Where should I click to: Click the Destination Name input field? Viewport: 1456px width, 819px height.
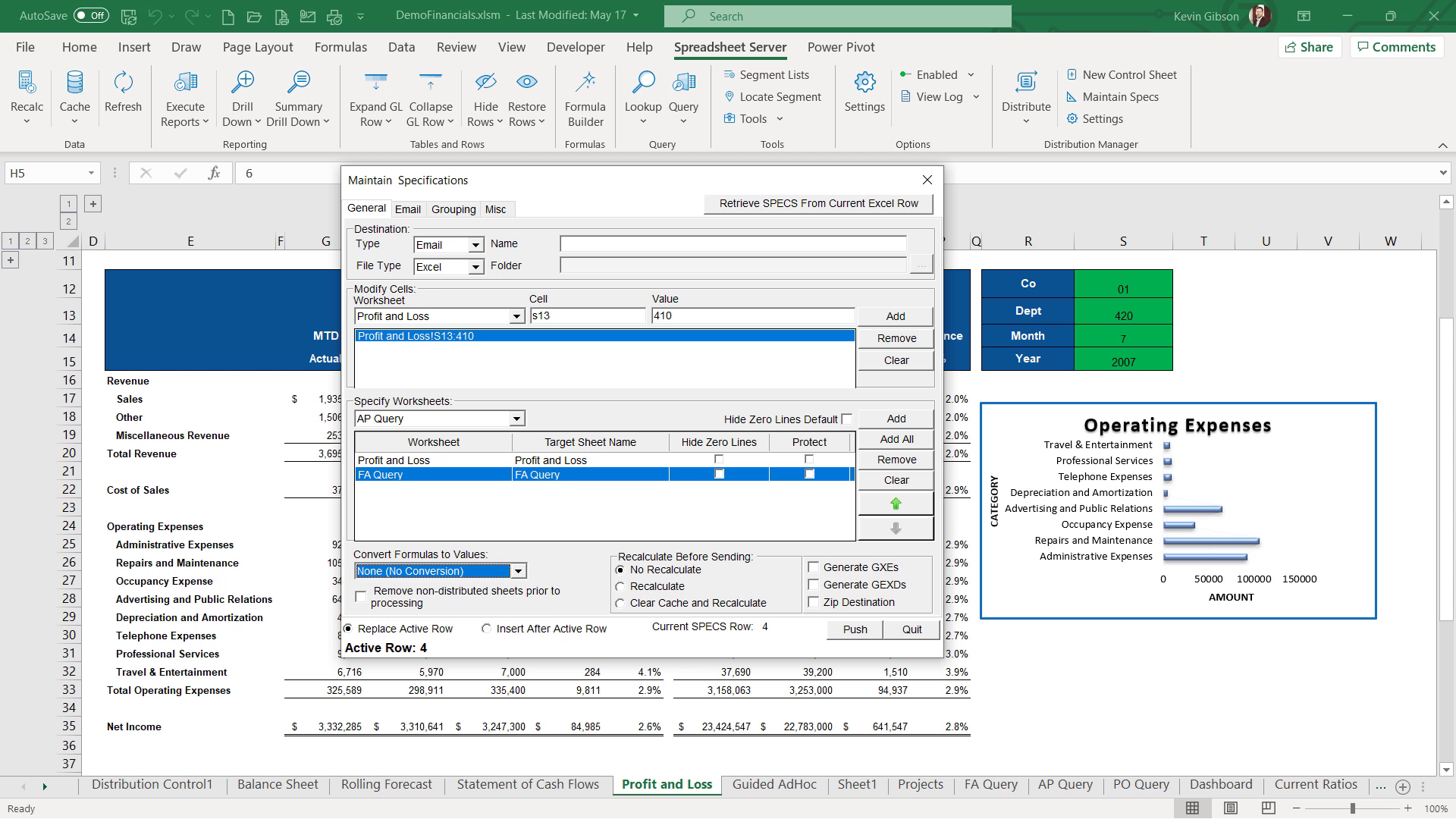[733, 243]
